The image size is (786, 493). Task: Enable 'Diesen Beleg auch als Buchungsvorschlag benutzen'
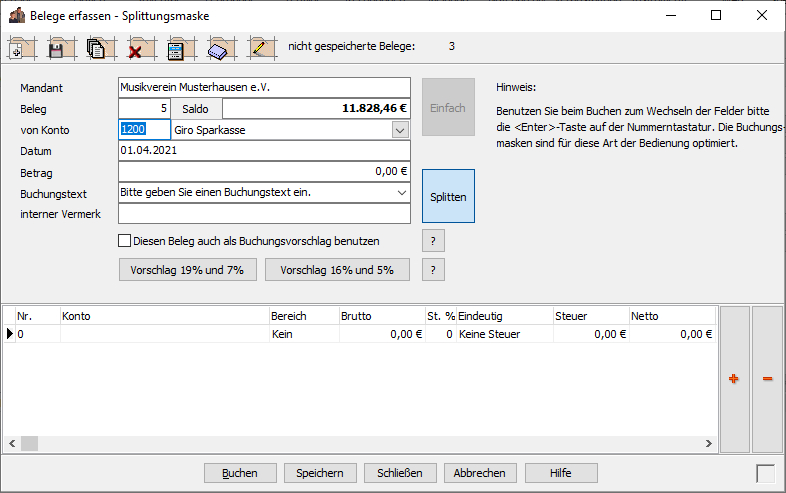(x=125, y=241)
